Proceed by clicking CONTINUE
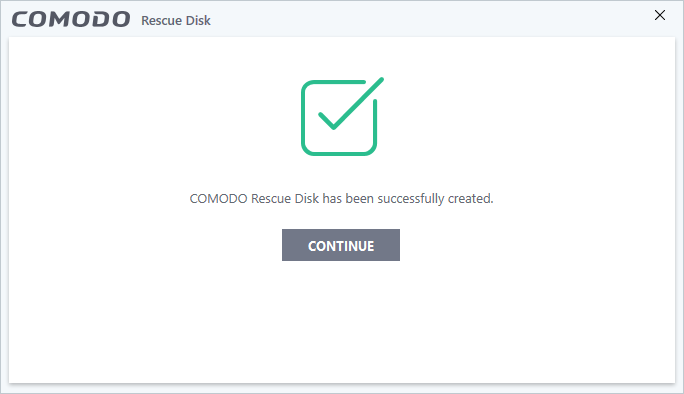Image resolution: width=684 pixels, height=394 pixels. click(341, 245)
